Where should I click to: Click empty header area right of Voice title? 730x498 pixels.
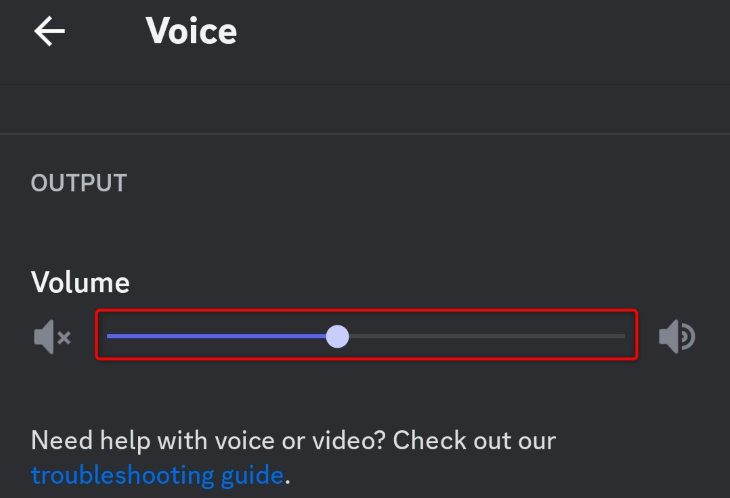(480, 31)
